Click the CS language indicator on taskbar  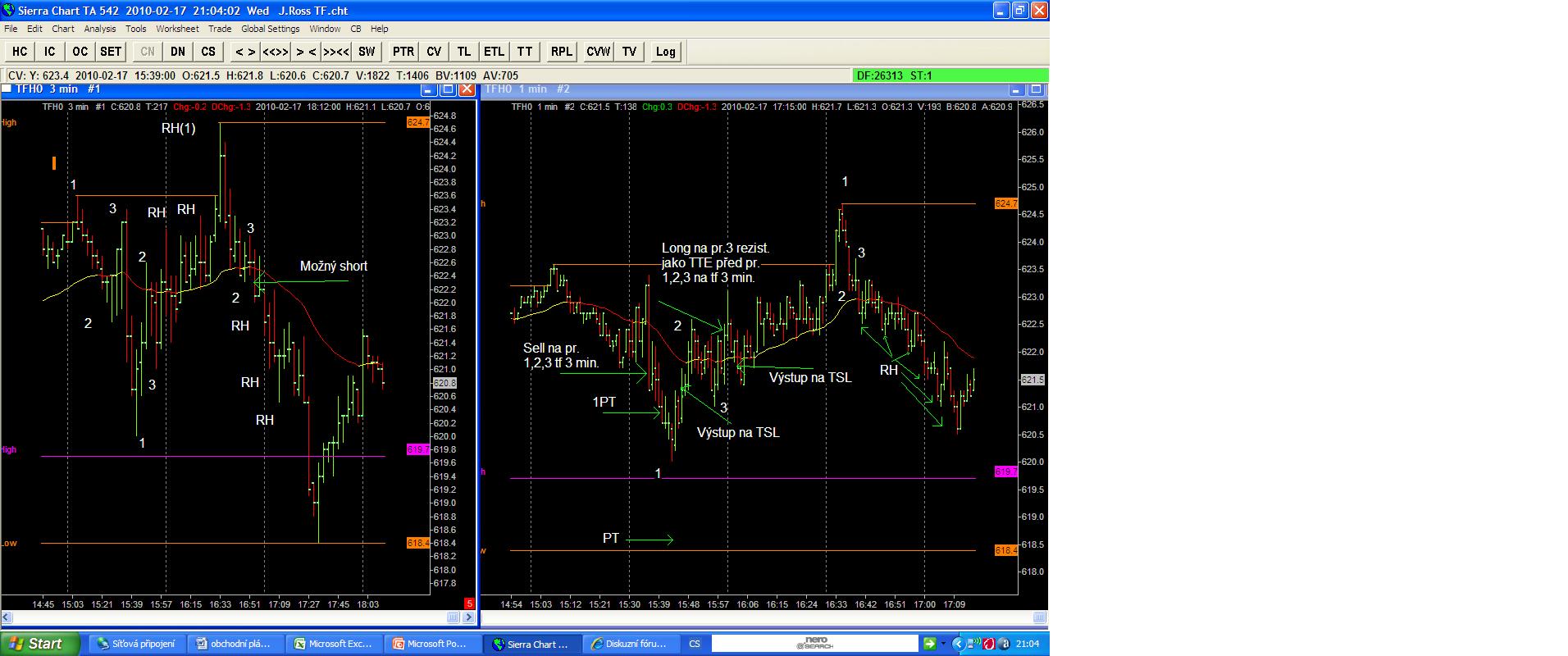coord(694,644)
